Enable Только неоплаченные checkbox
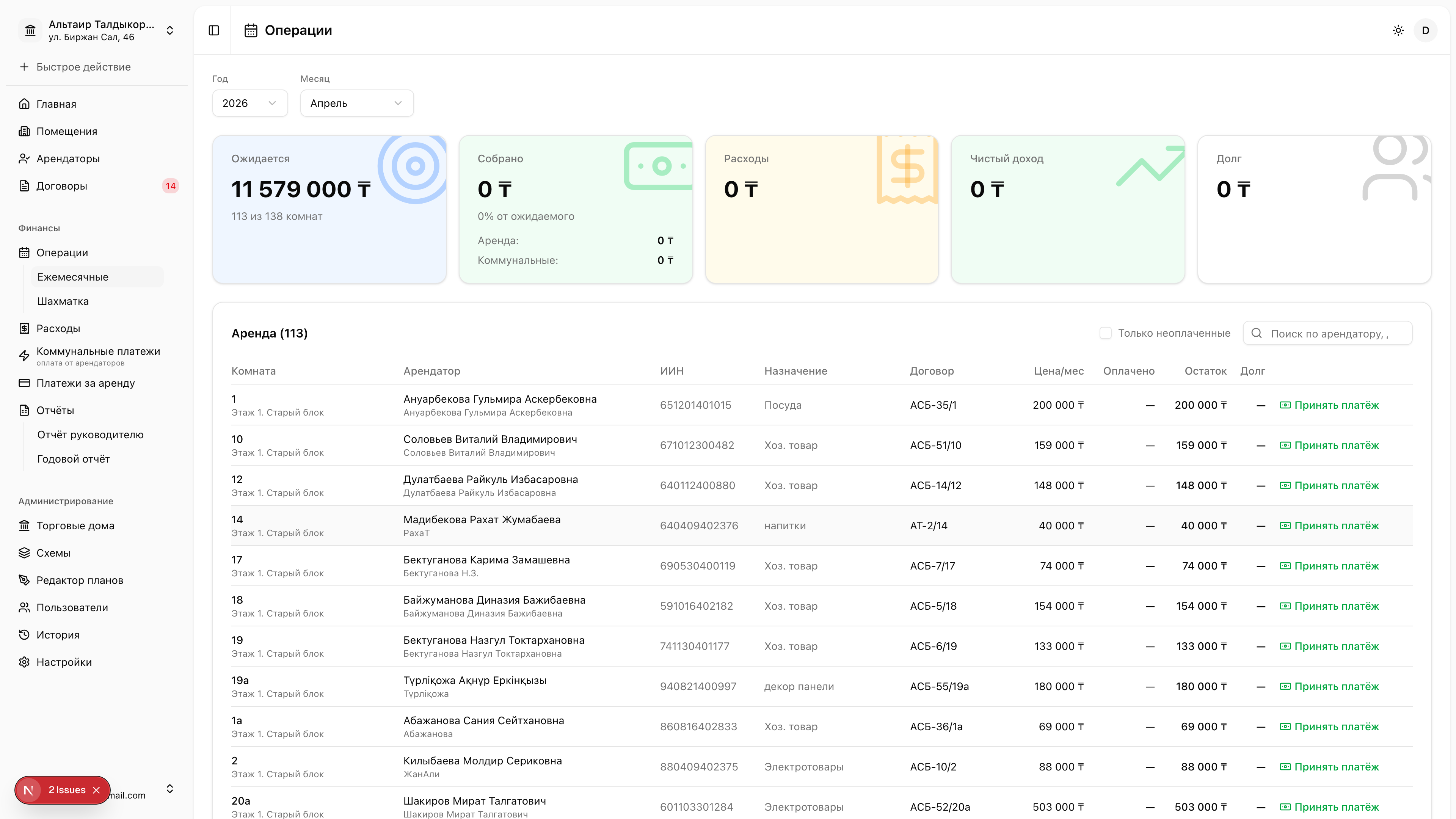The width and height of the screenshot is (1456, 819). [1106, 334]
